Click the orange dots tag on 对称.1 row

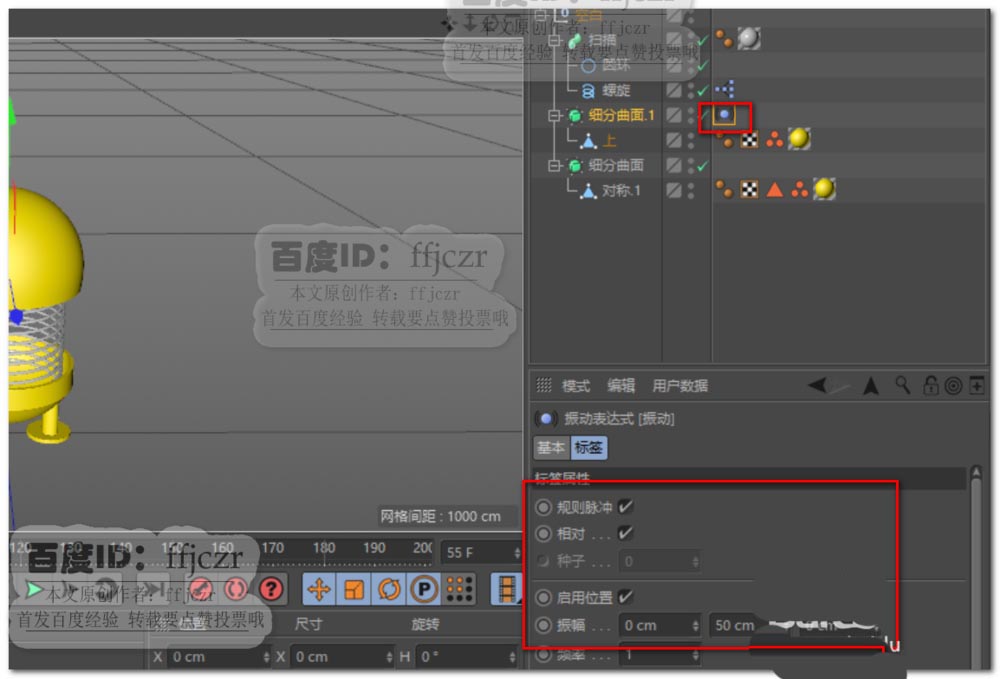point(799,189)
